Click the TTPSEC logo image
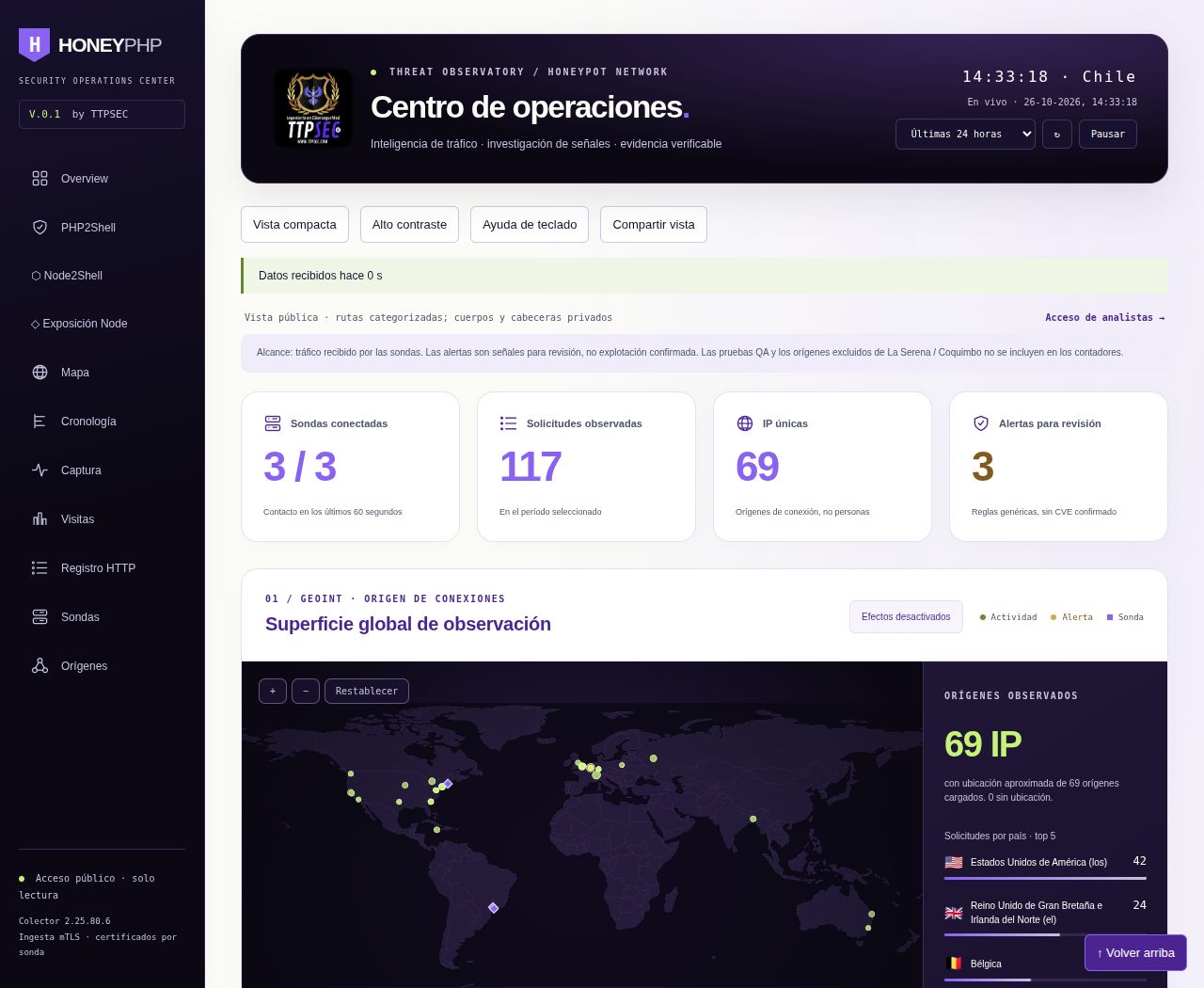The image size is (1204, 988). (313, 108)
